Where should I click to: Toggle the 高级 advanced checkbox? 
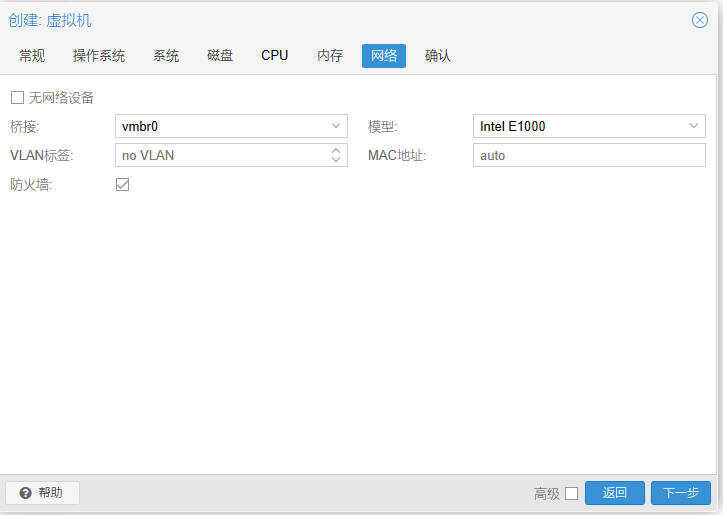tap(571, 493)
